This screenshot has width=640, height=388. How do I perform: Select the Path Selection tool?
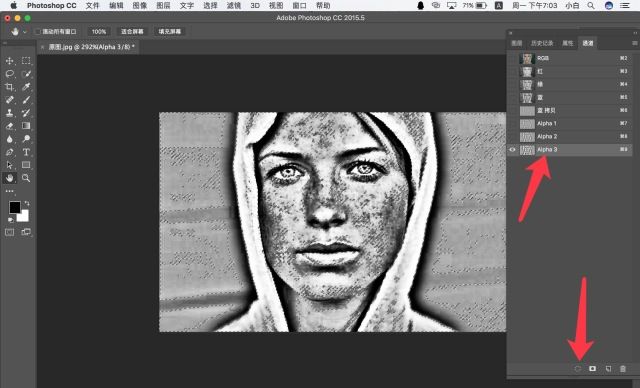9,165
